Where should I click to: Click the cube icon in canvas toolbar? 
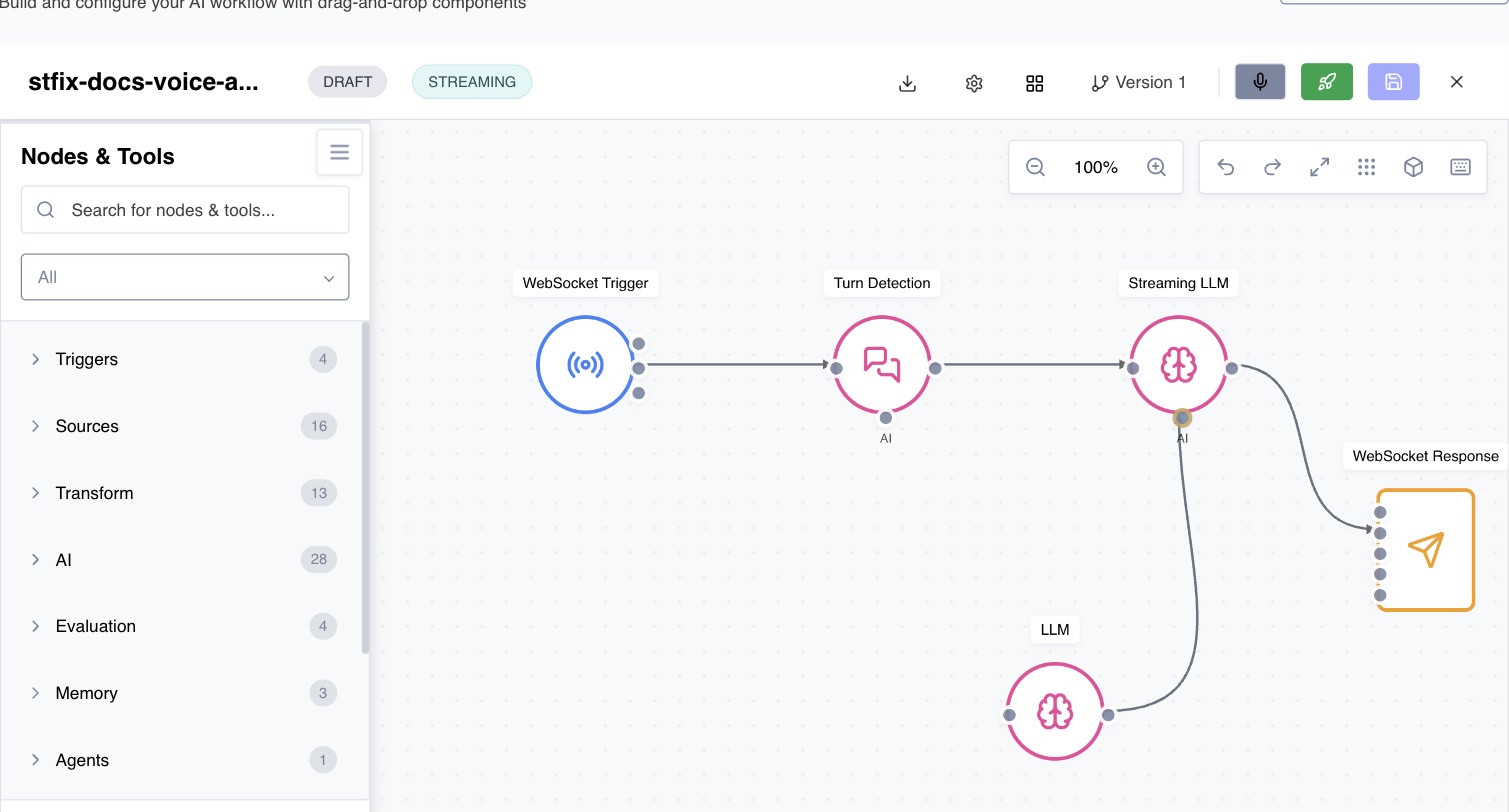1413,167
